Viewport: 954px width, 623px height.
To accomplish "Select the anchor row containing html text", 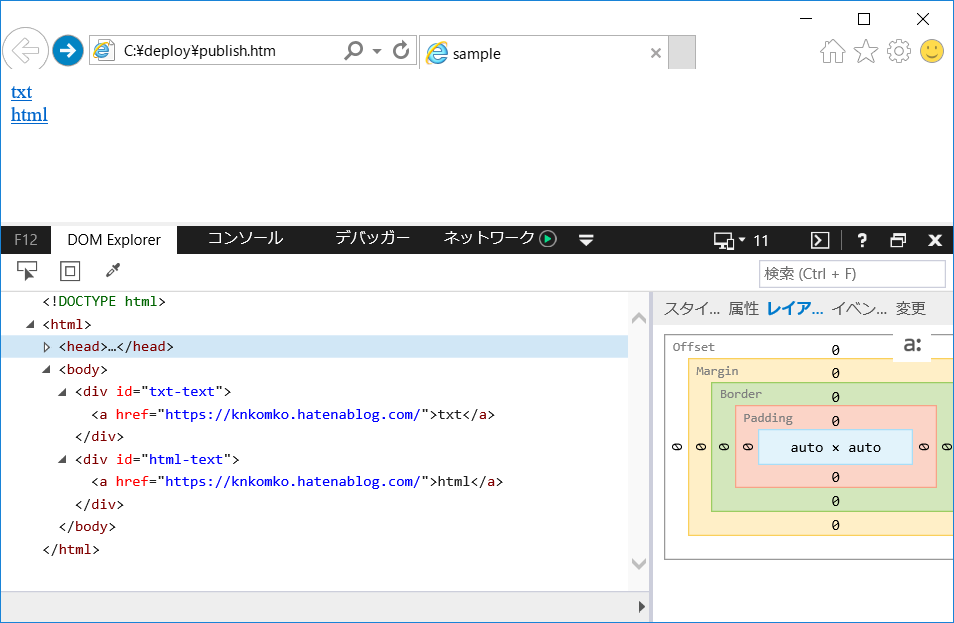I will click(297, 481).
